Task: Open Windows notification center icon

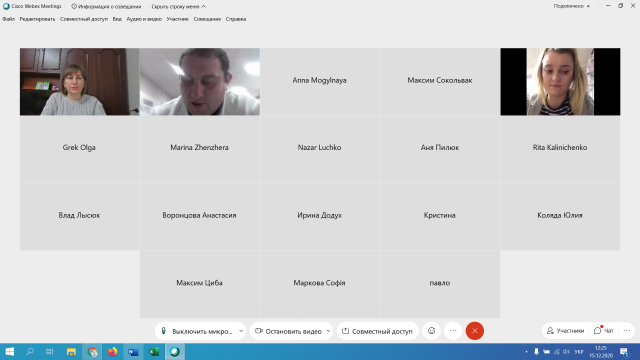Action: (x=624, y=351)
